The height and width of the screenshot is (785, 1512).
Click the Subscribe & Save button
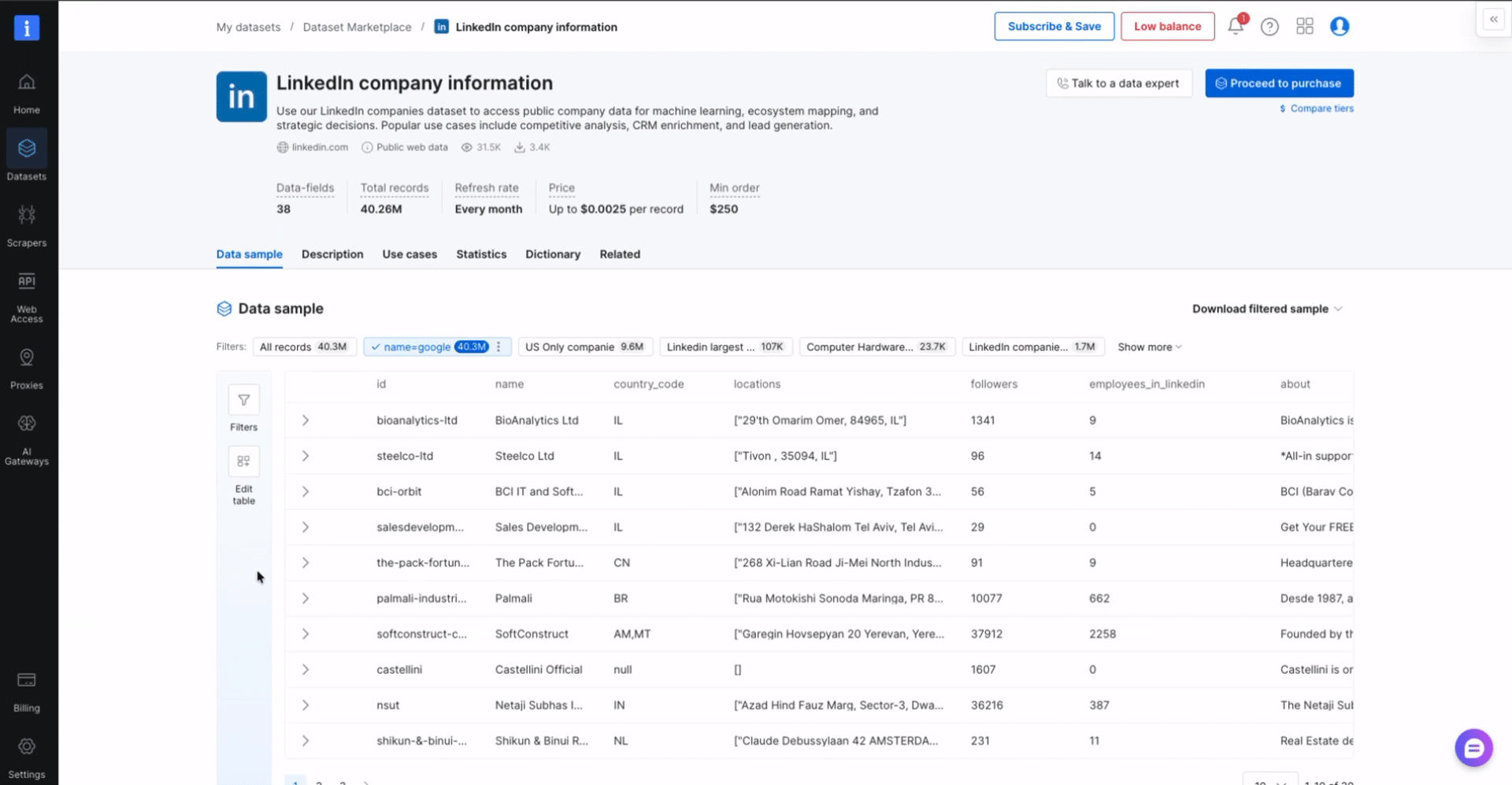1054,26
